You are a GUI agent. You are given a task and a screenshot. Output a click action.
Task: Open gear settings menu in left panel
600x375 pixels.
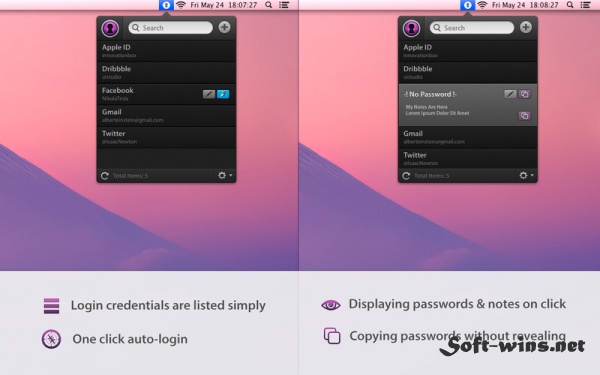click(225, 175)
